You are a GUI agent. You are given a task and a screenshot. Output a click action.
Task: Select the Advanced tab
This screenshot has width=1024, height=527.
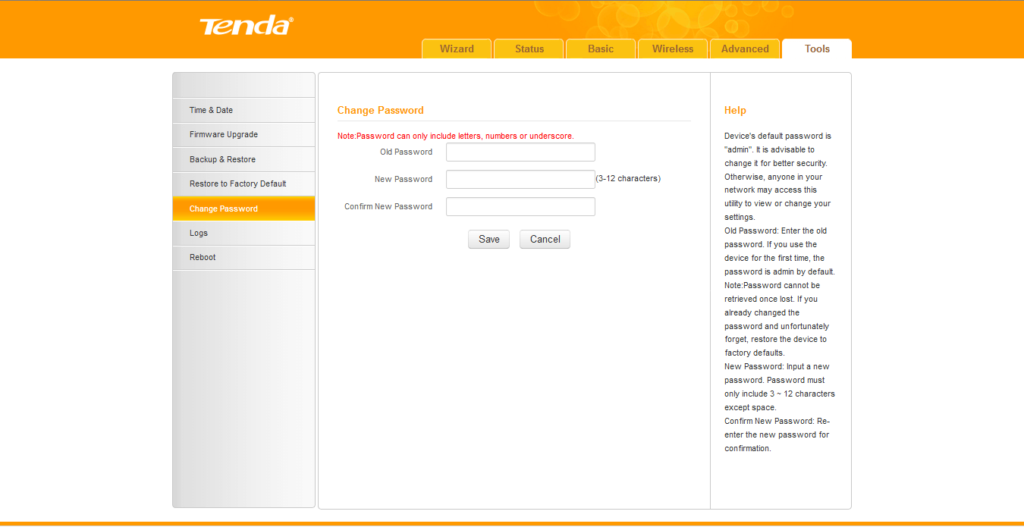coord(745,49)
